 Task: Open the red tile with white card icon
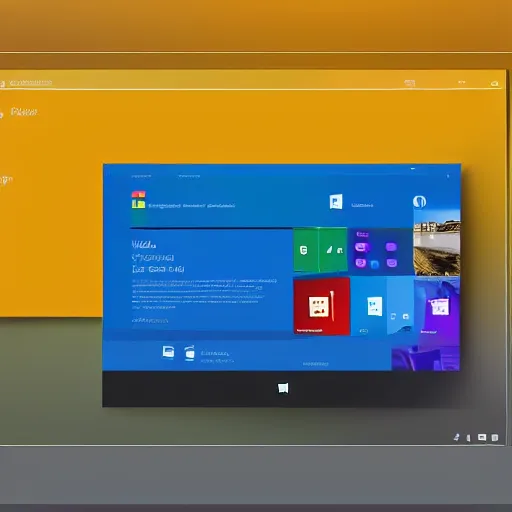click(321, 306)
